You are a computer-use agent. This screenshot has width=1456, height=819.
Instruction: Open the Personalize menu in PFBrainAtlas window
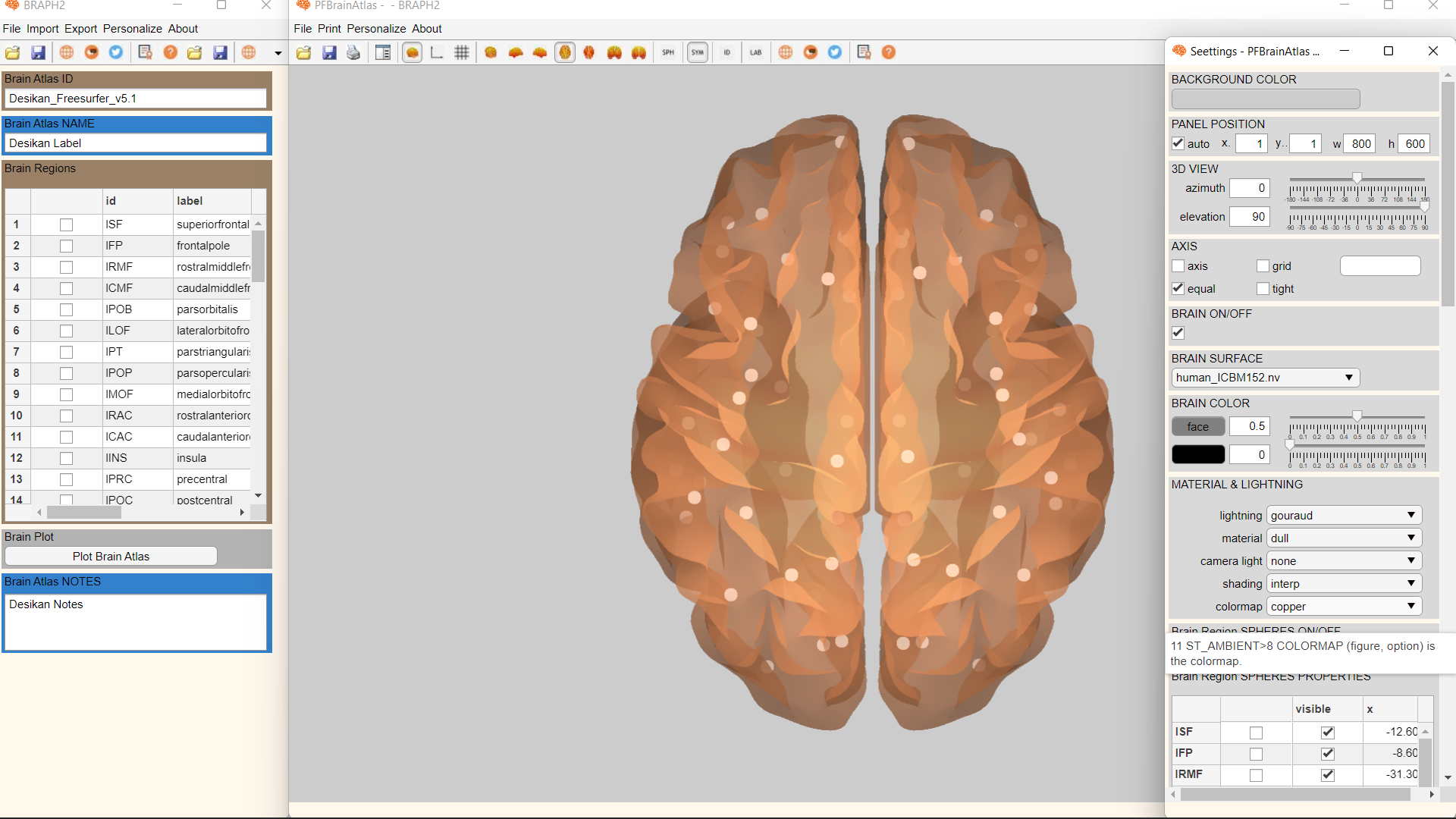coord(376,29)
